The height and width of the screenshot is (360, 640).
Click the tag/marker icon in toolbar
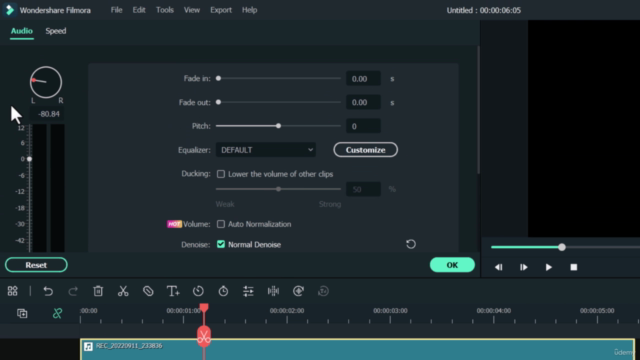148,291
